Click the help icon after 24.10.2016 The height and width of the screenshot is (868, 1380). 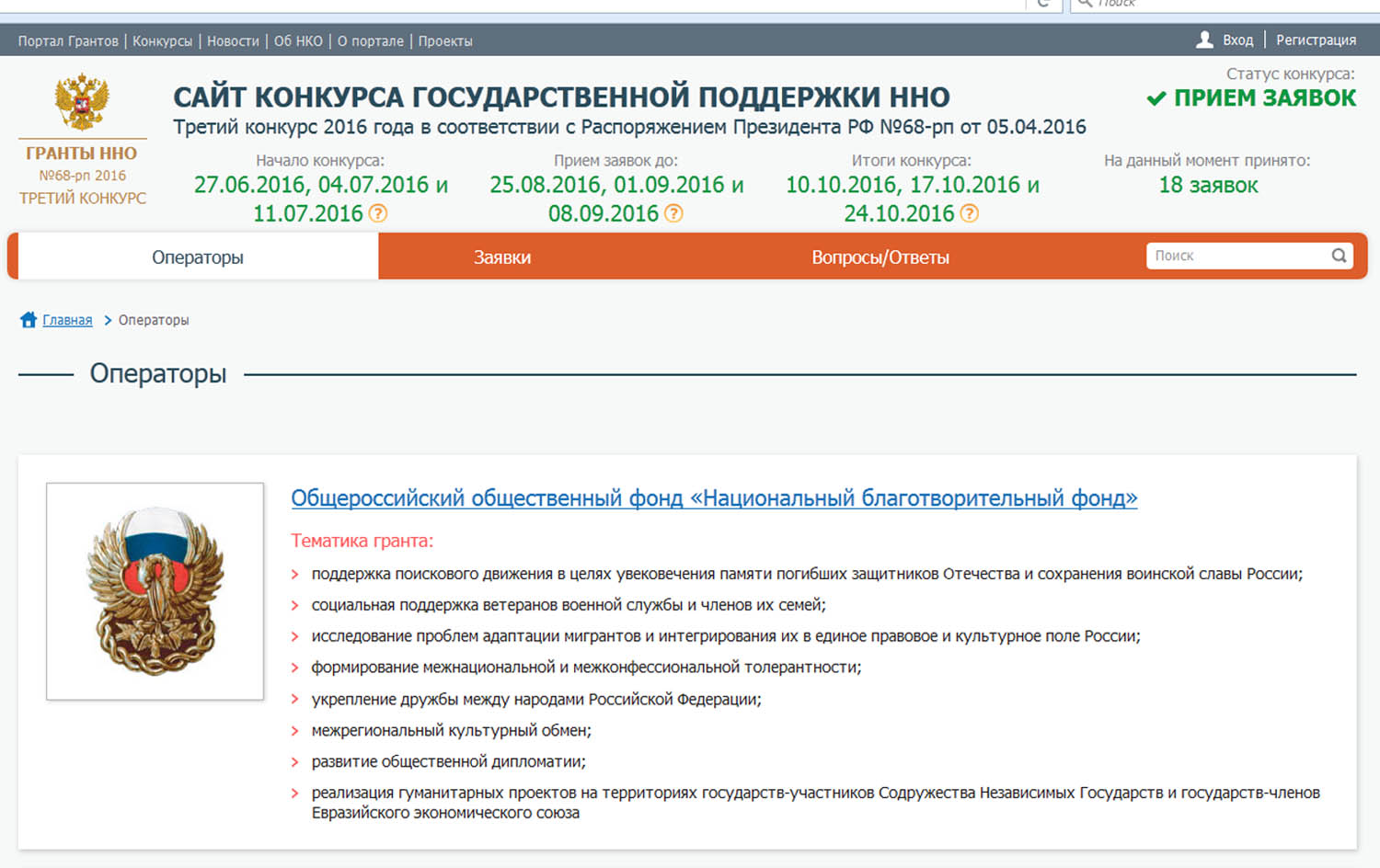[970, 213]
